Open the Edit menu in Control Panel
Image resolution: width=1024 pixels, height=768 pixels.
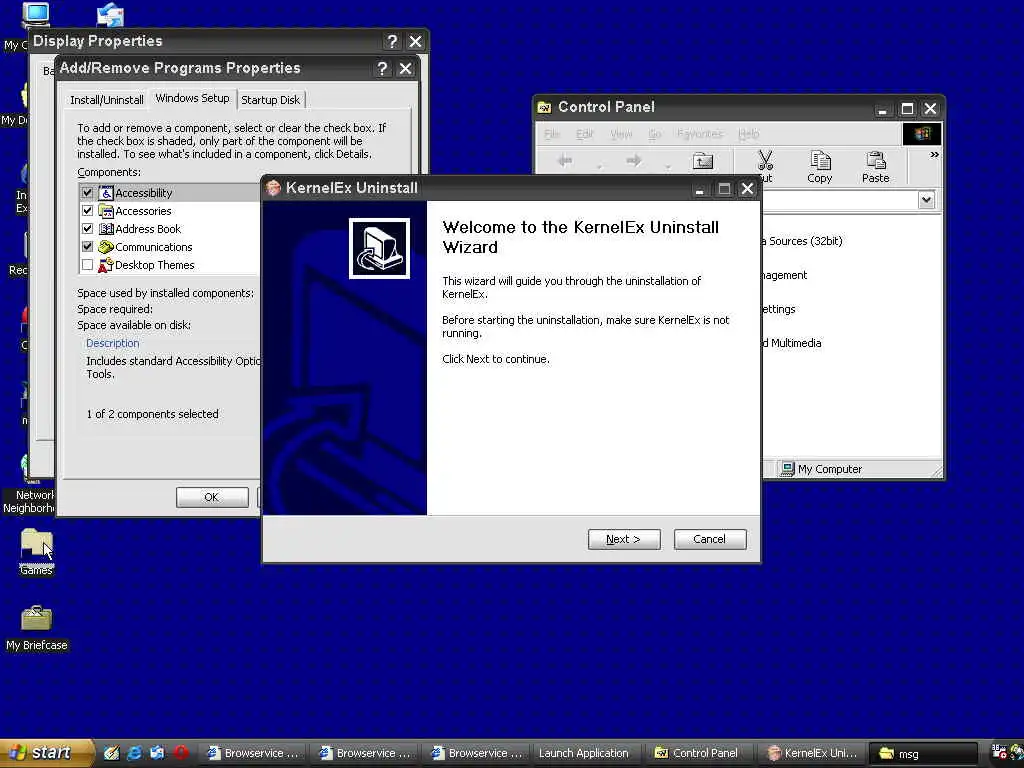click(x=584, y=134)
